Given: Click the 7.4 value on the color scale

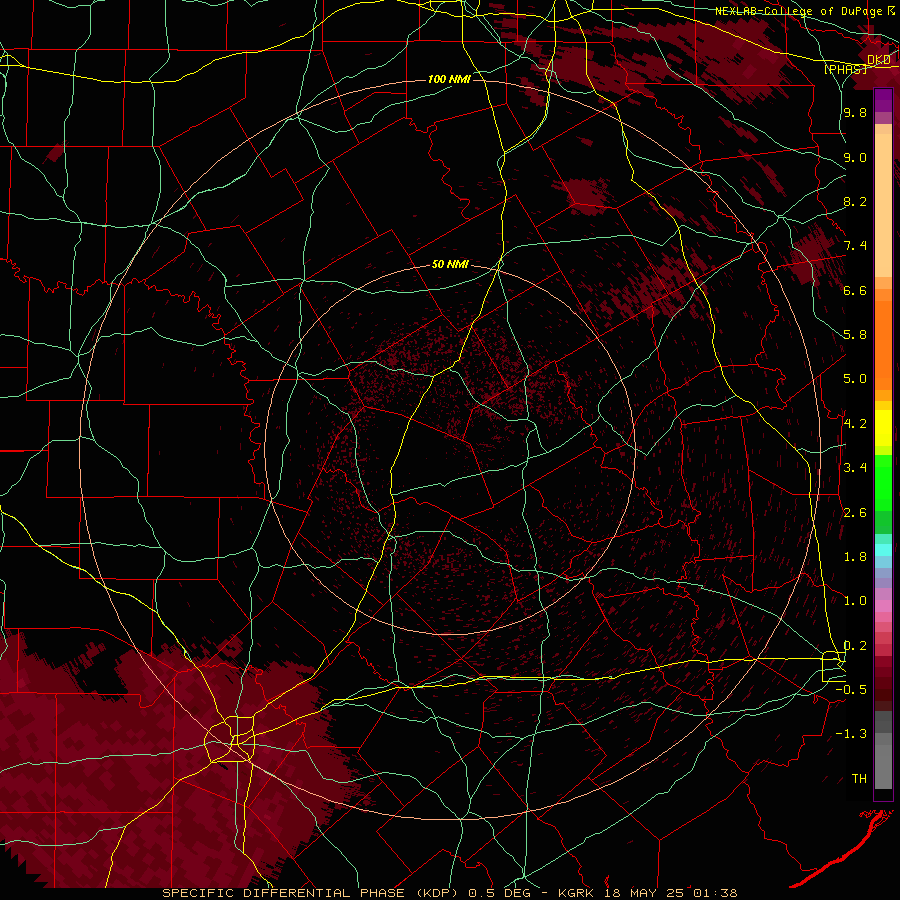Looking at the screenshot, I should pos(855,246).
